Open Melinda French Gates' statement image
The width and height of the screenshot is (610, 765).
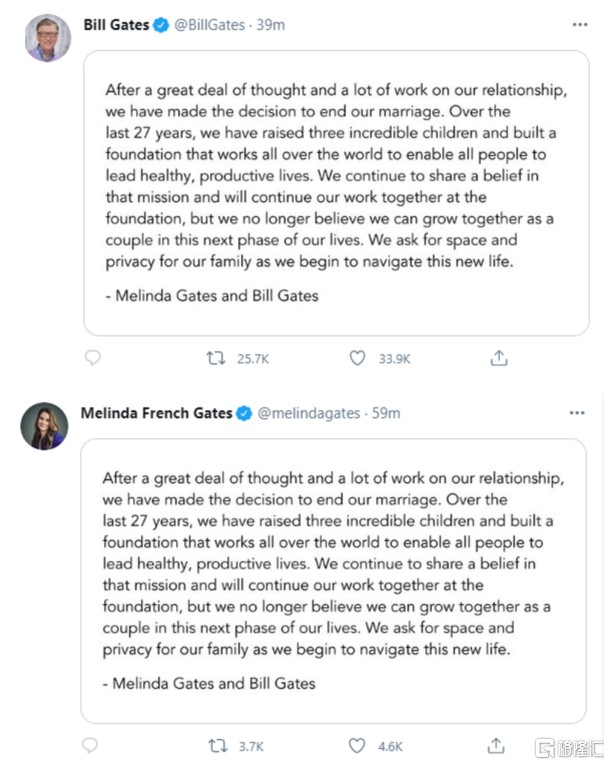(333, 580)
